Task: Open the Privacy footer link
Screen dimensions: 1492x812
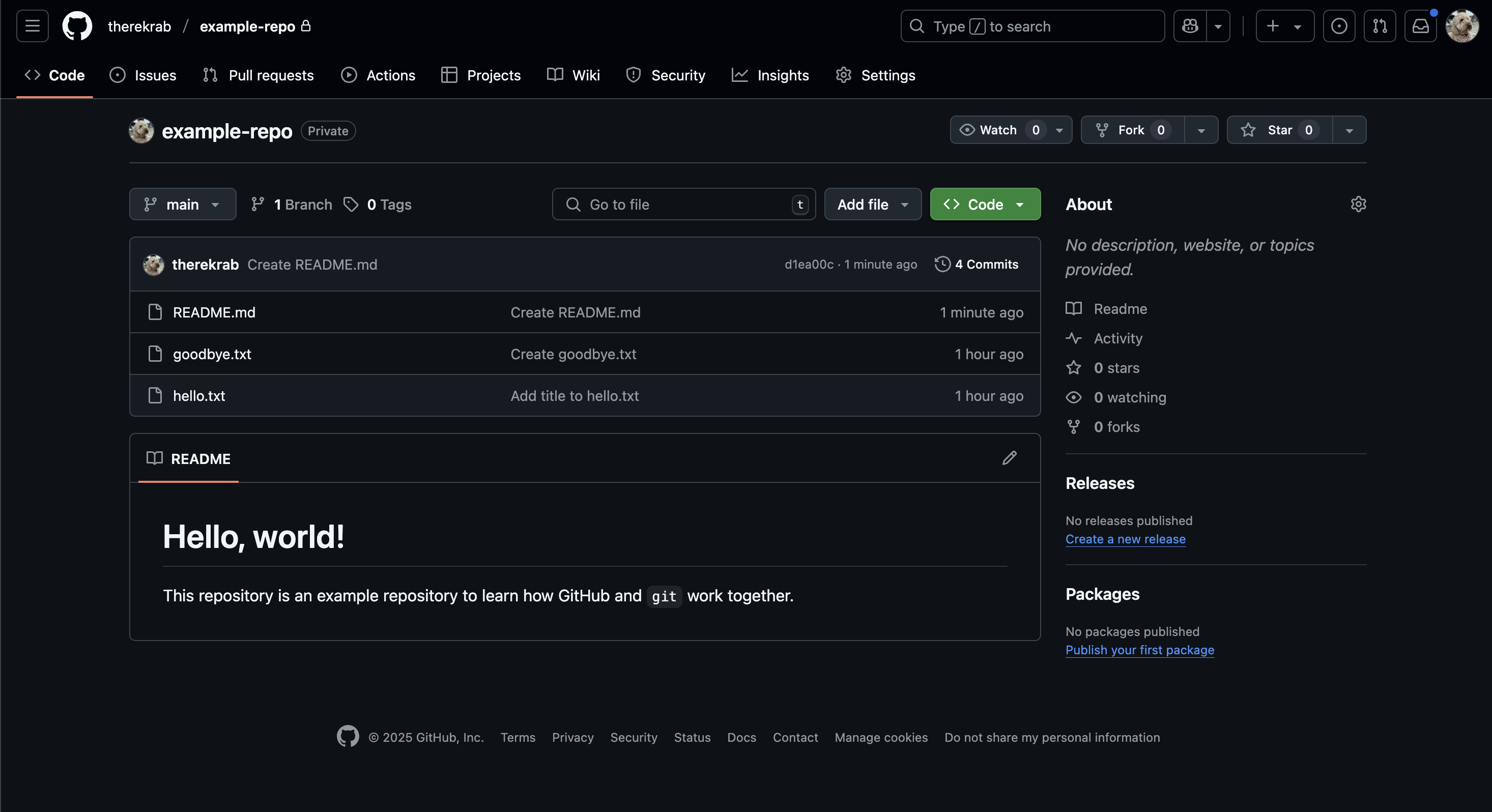Action: 573,737
